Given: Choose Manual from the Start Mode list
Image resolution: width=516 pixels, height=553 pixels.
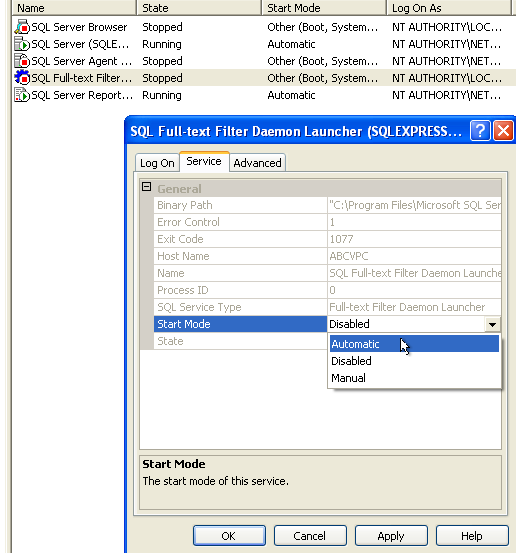Looking at the screenshot, I should coord(414,378).
